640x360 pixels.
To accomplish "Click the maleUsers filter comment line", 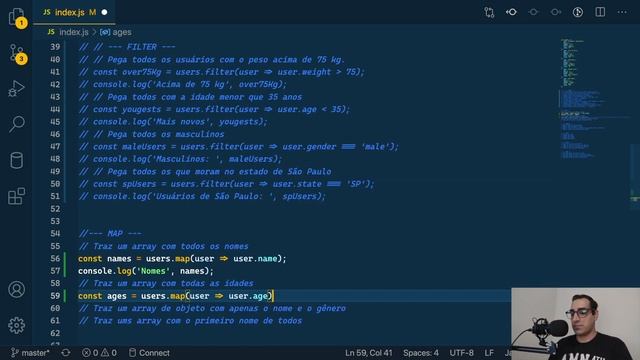I will pyautogui.click(x=238, y=147).
